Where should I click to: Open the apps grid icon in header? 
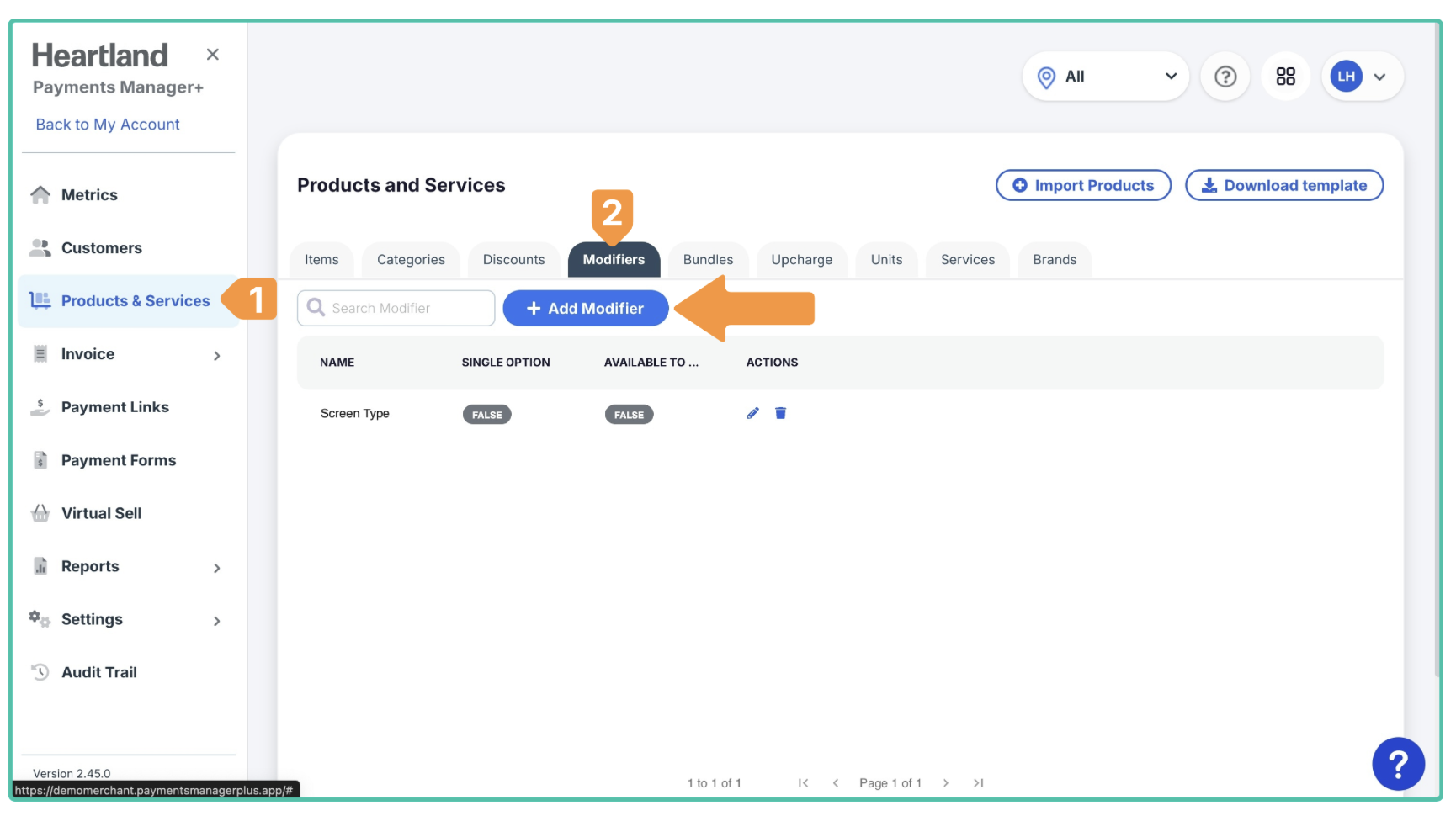point(1285,77)
